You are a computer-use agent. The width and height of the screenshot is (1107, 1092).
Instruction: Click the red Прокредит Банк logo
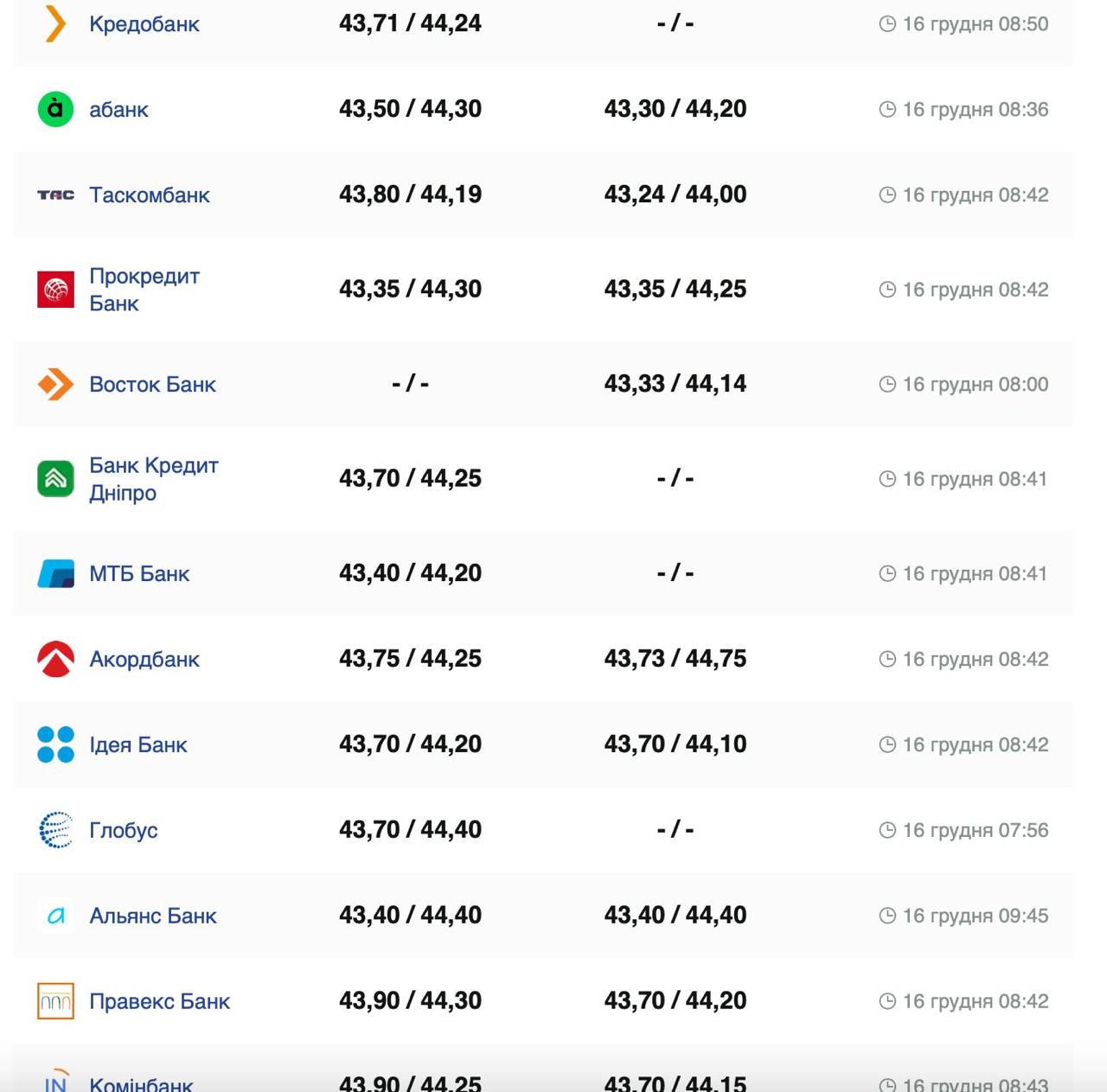pyautogui.click(x=55, y=290)
